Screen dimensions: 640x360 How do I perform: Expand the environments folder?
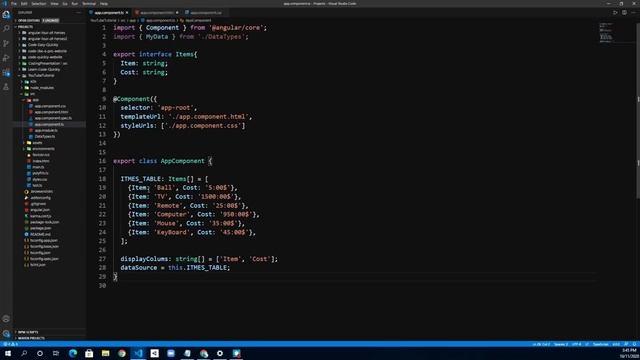pos(43,149)
